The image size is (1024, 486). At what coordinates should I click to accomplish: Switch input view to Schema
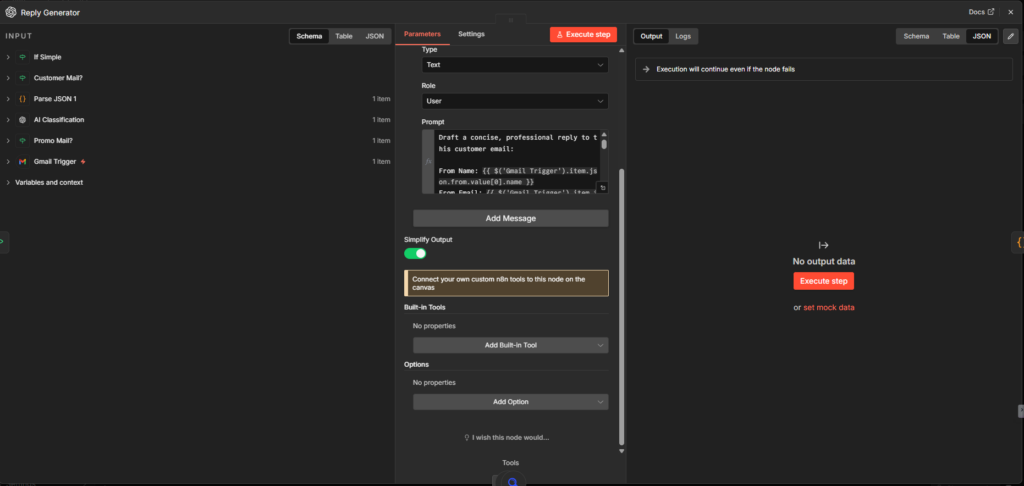[x=309, y=36]
